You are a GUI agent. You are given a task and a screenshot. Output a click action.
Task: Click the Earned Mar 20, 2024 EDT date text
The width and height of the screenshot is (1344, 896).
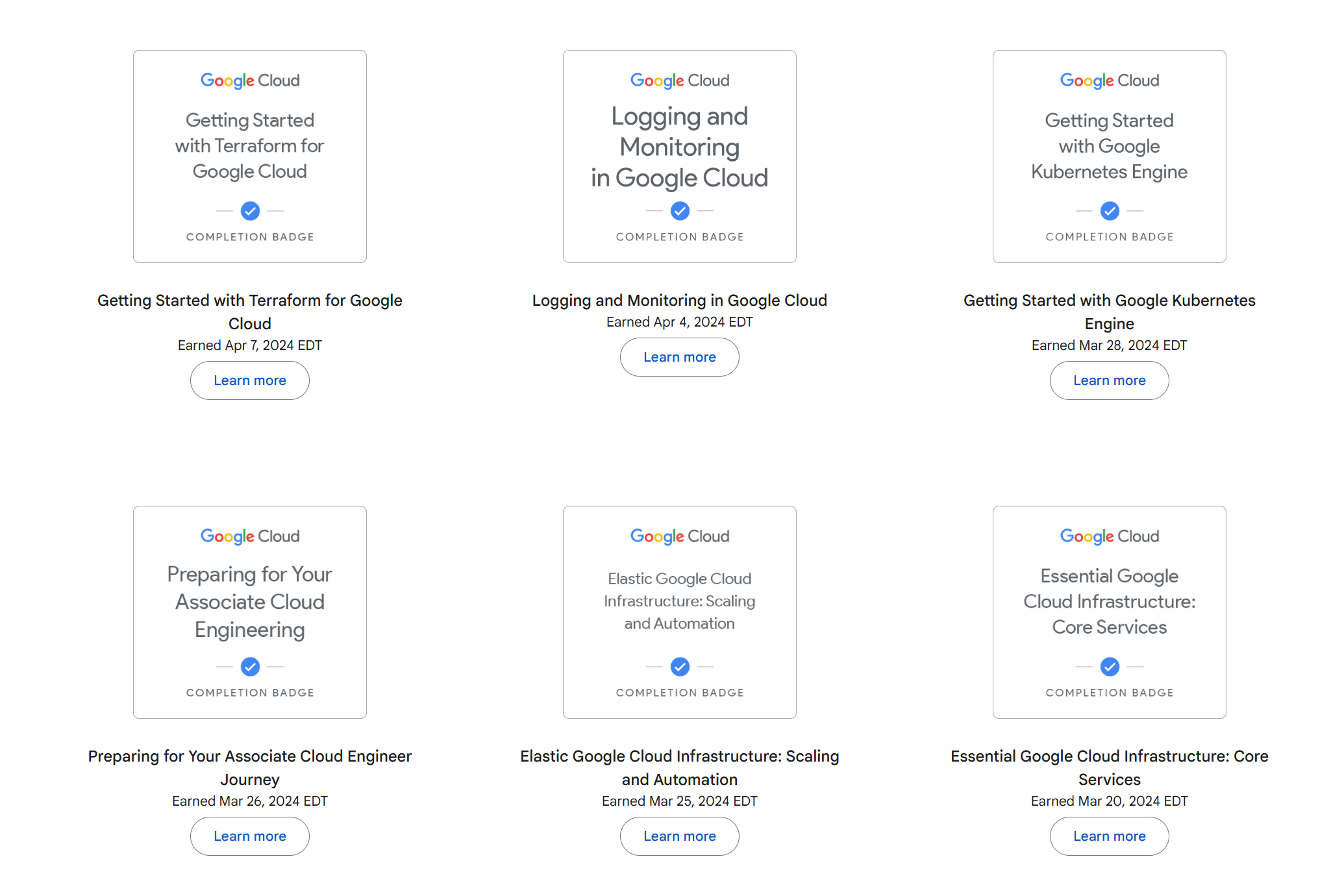click(1110, 801)
